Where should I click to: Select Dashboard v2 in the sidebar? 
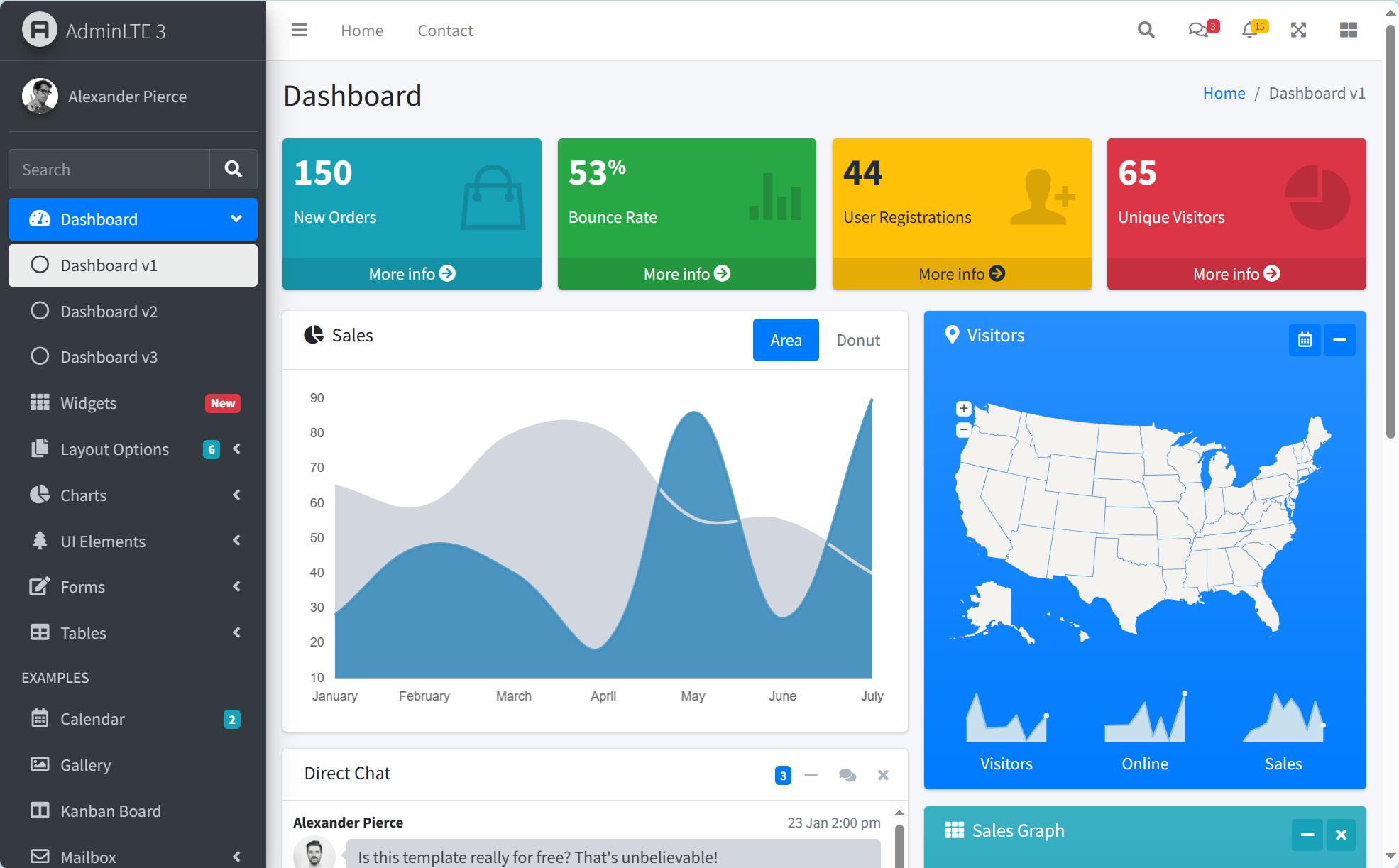pyautogui.click(x=109, y=312)
